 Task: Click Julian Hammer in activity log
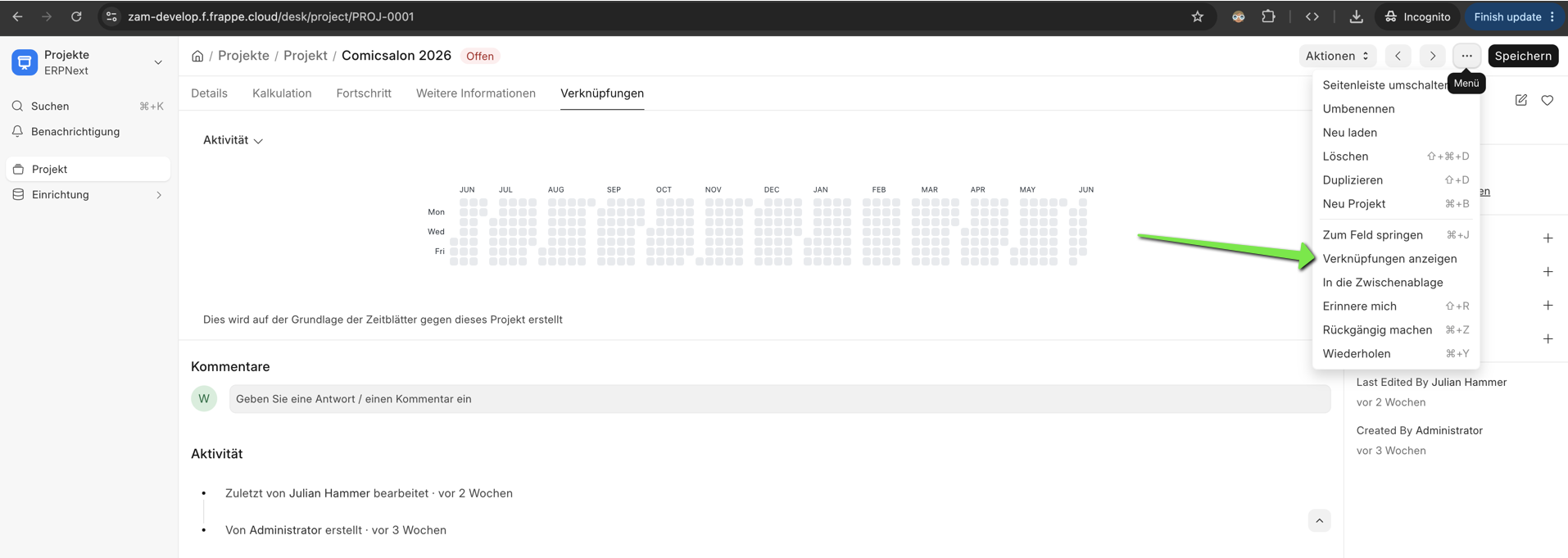(x=329, y=493)
